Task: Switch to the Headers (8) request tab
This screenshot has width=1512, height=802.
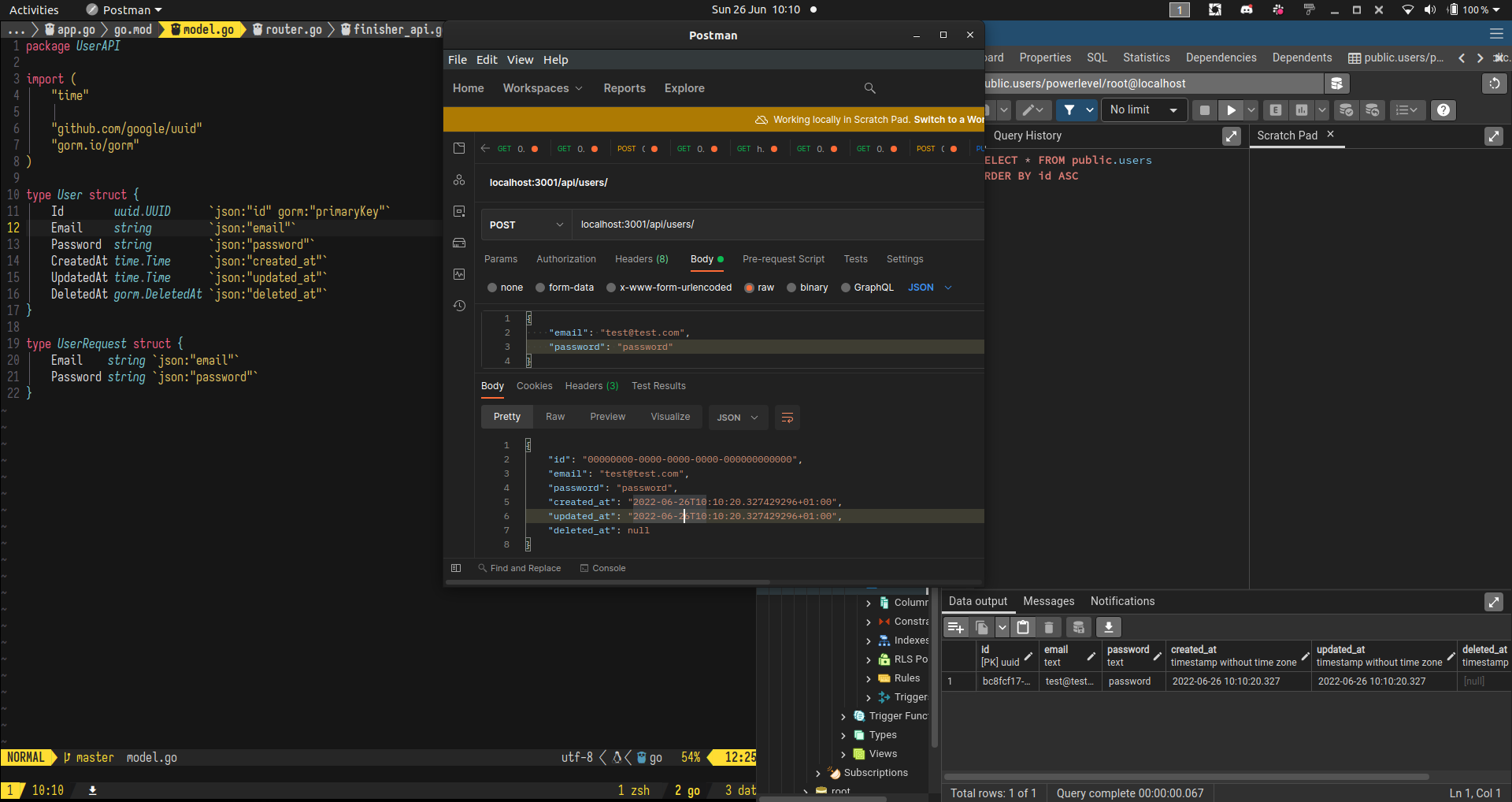Action: 641,259
